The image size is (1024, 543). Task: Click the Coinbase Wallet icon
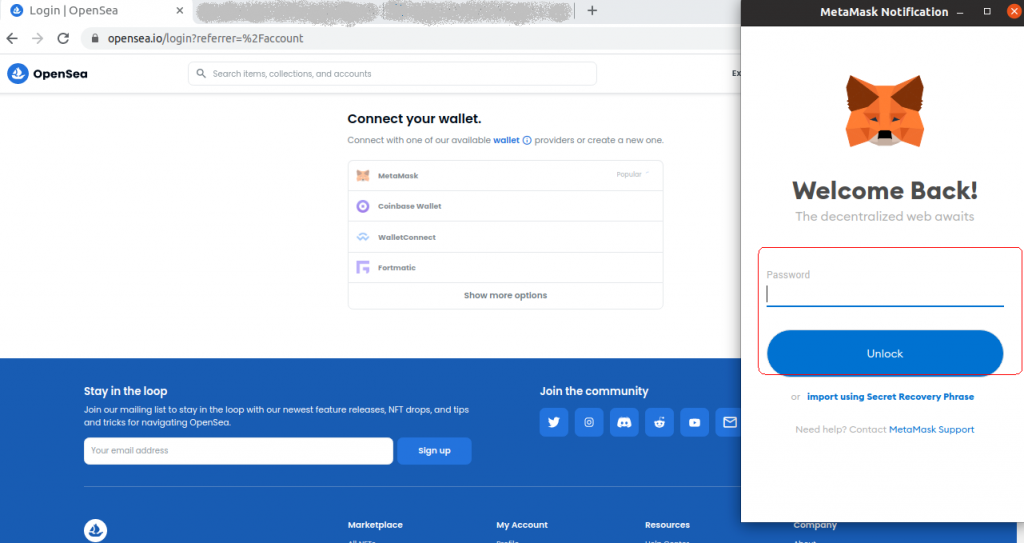362,206
